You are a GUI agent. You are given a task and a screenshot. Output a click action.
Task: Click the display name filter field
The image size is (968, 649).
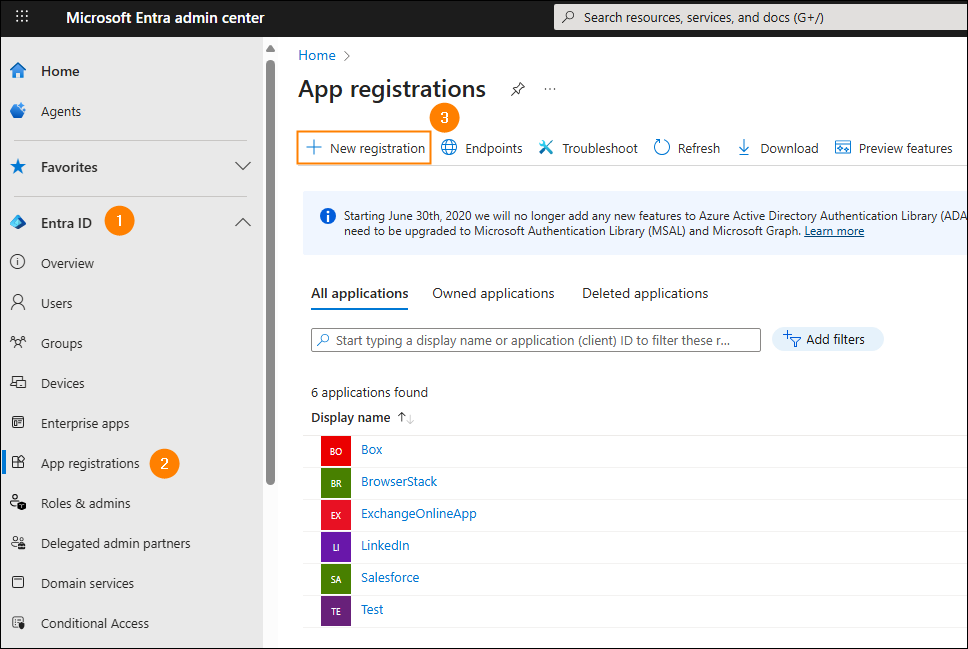pyautogui.click(x=535, y=340)
